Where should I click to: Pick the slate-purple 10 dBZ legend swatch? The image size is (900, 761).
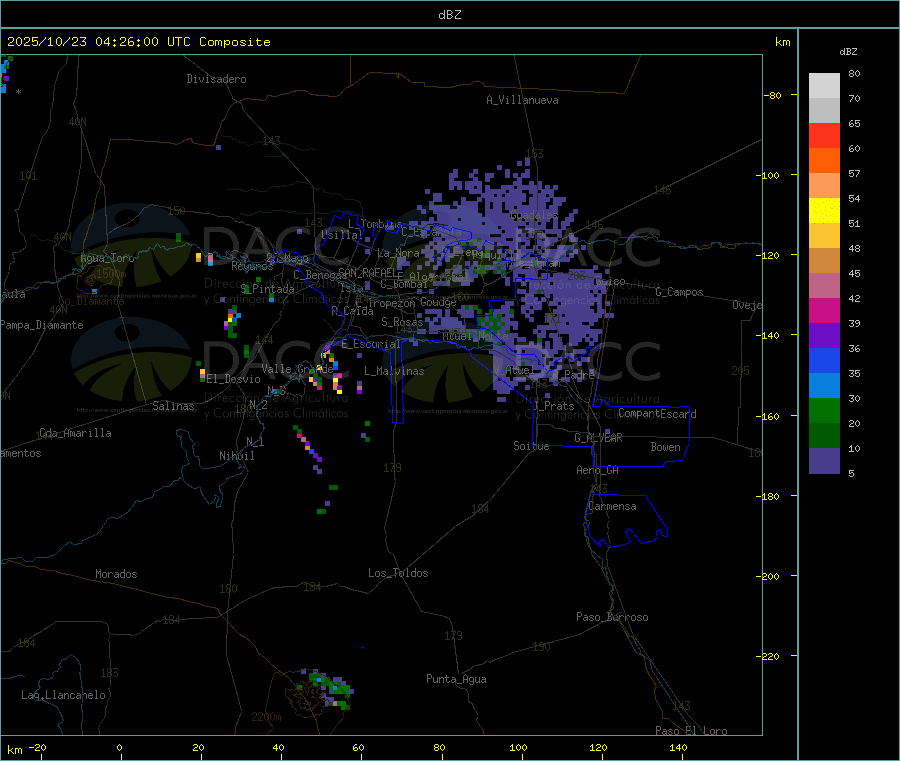point(824,461)
